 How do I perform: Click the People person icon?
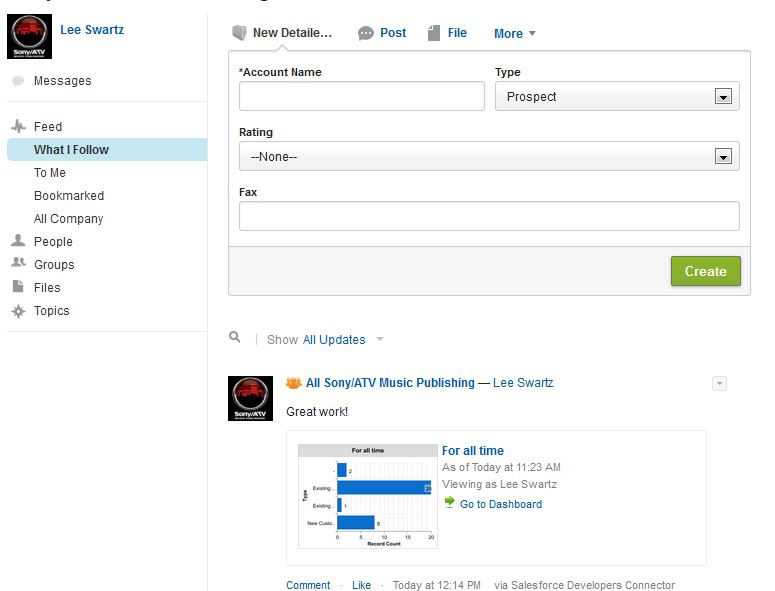tap(18, 241)
